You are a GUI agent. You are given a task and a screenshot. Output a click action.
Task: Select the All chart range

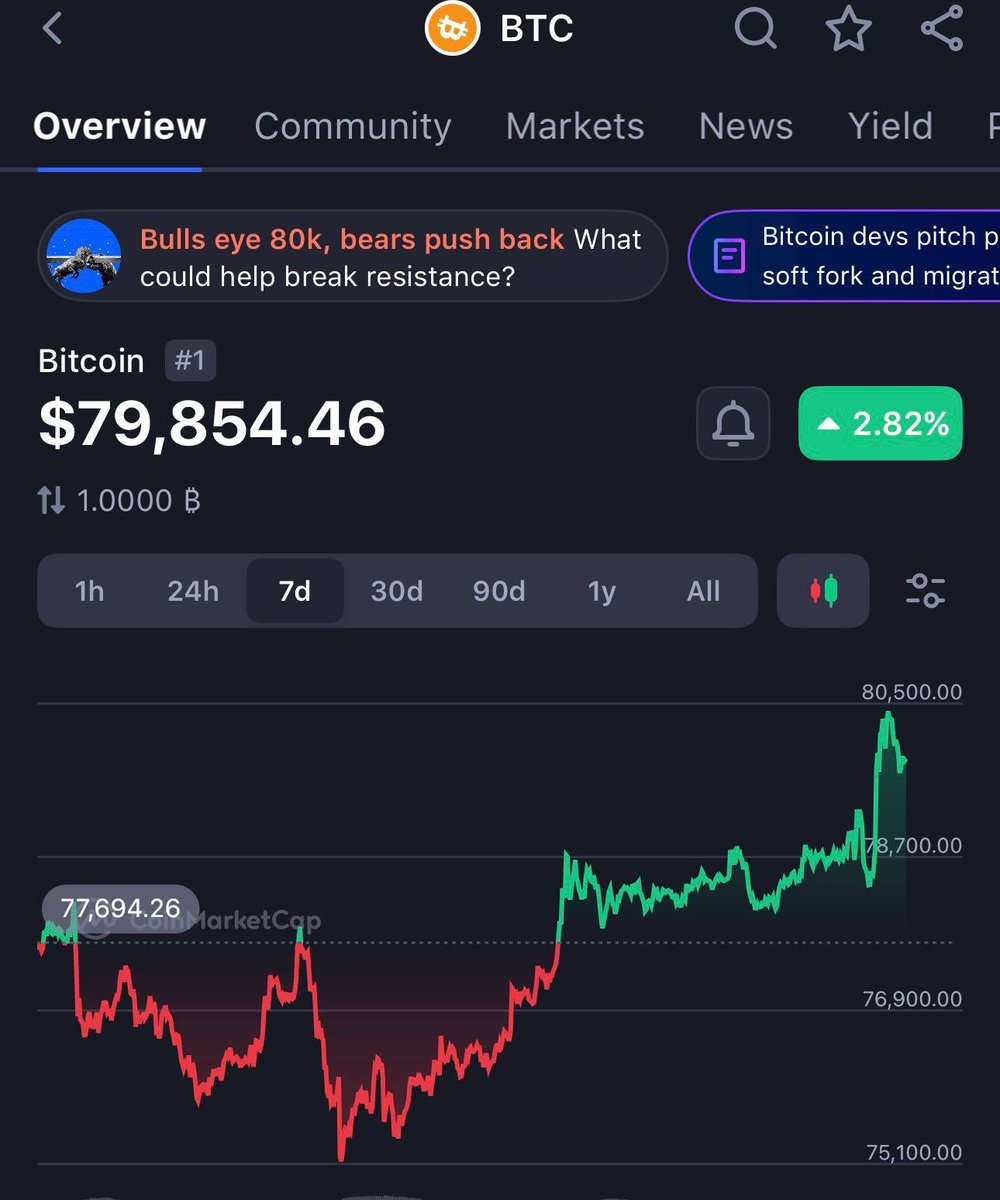point(703,591)
